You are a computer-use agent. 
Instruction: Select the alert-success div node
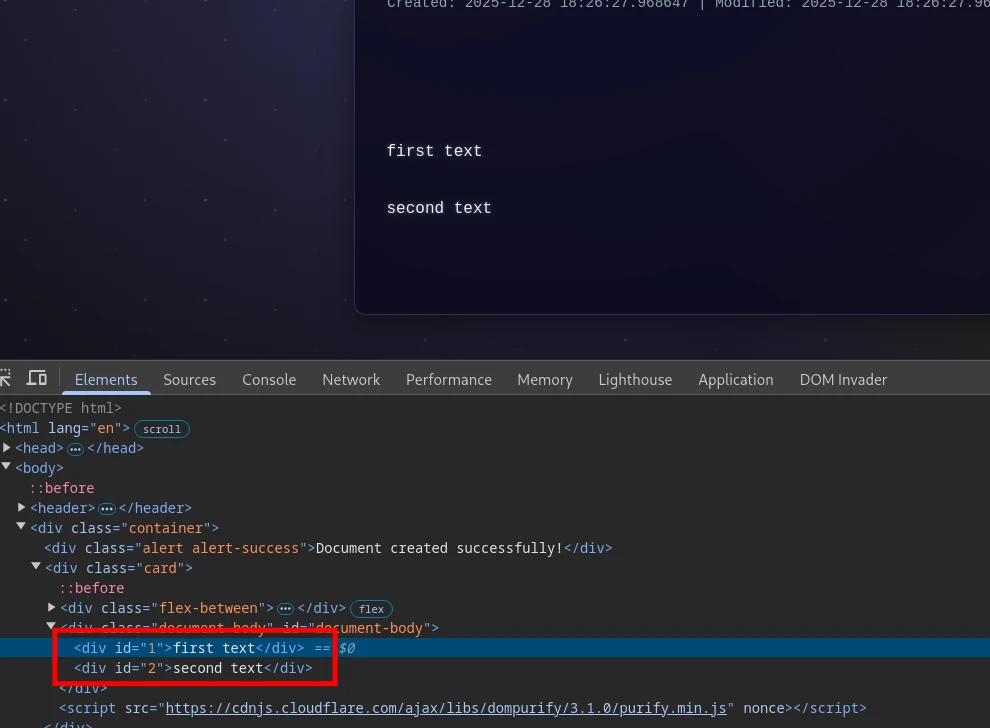328,548
